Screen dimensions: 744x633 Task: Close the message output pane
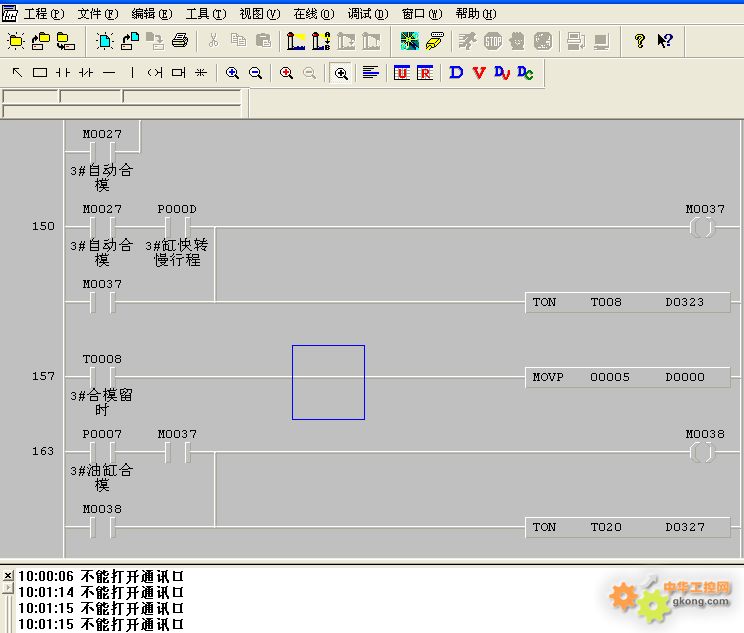pos(8,576)
